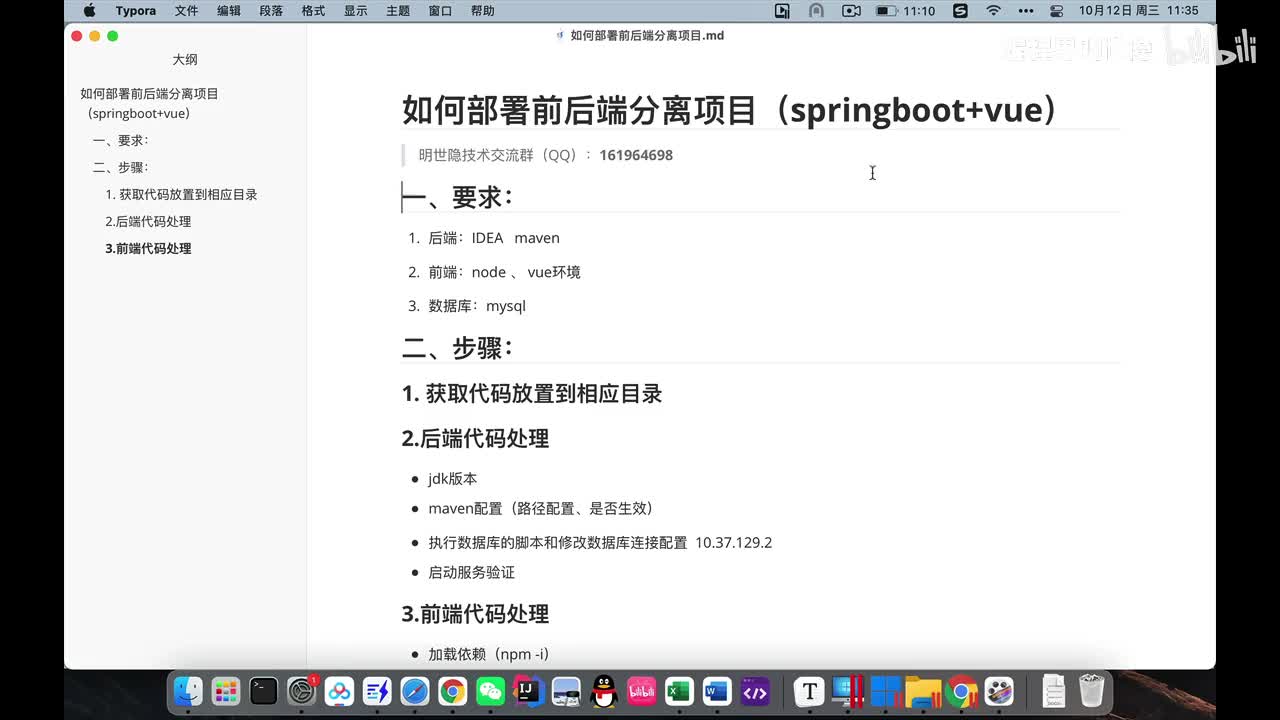The image size is (1280, 720).
Task: Launch Microsoft Word from the dock
Action: tap(717, 691)
